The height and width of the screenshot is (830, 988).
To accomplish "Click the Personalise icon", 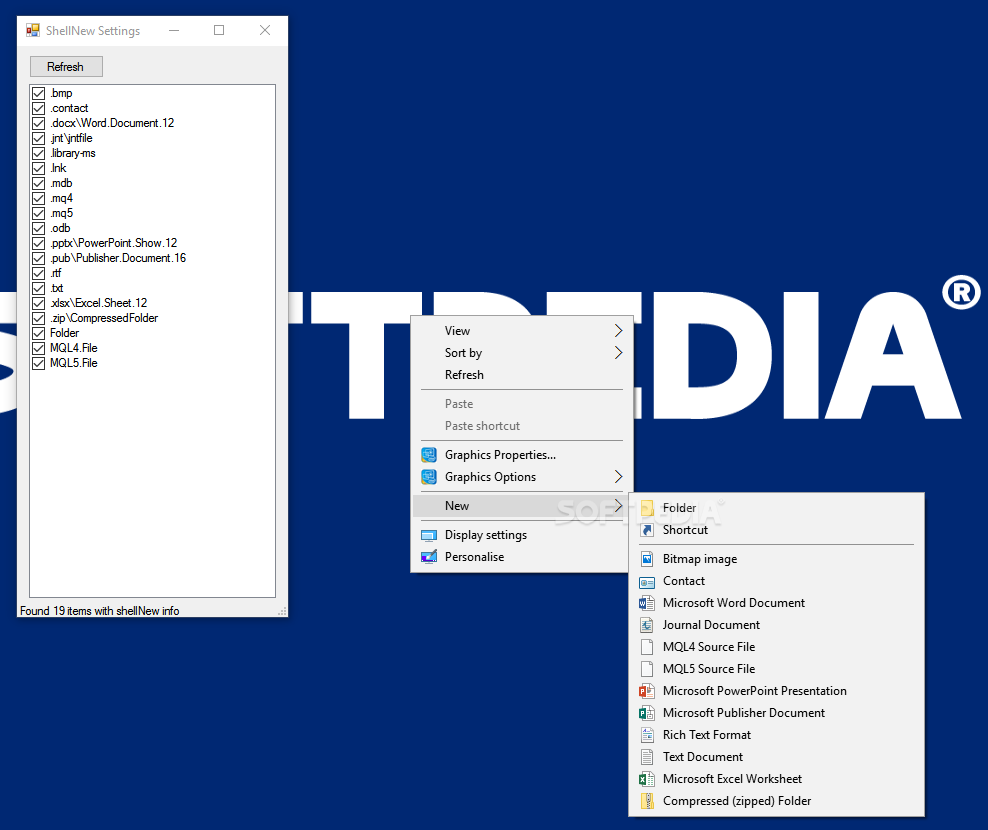I will 429,557.
